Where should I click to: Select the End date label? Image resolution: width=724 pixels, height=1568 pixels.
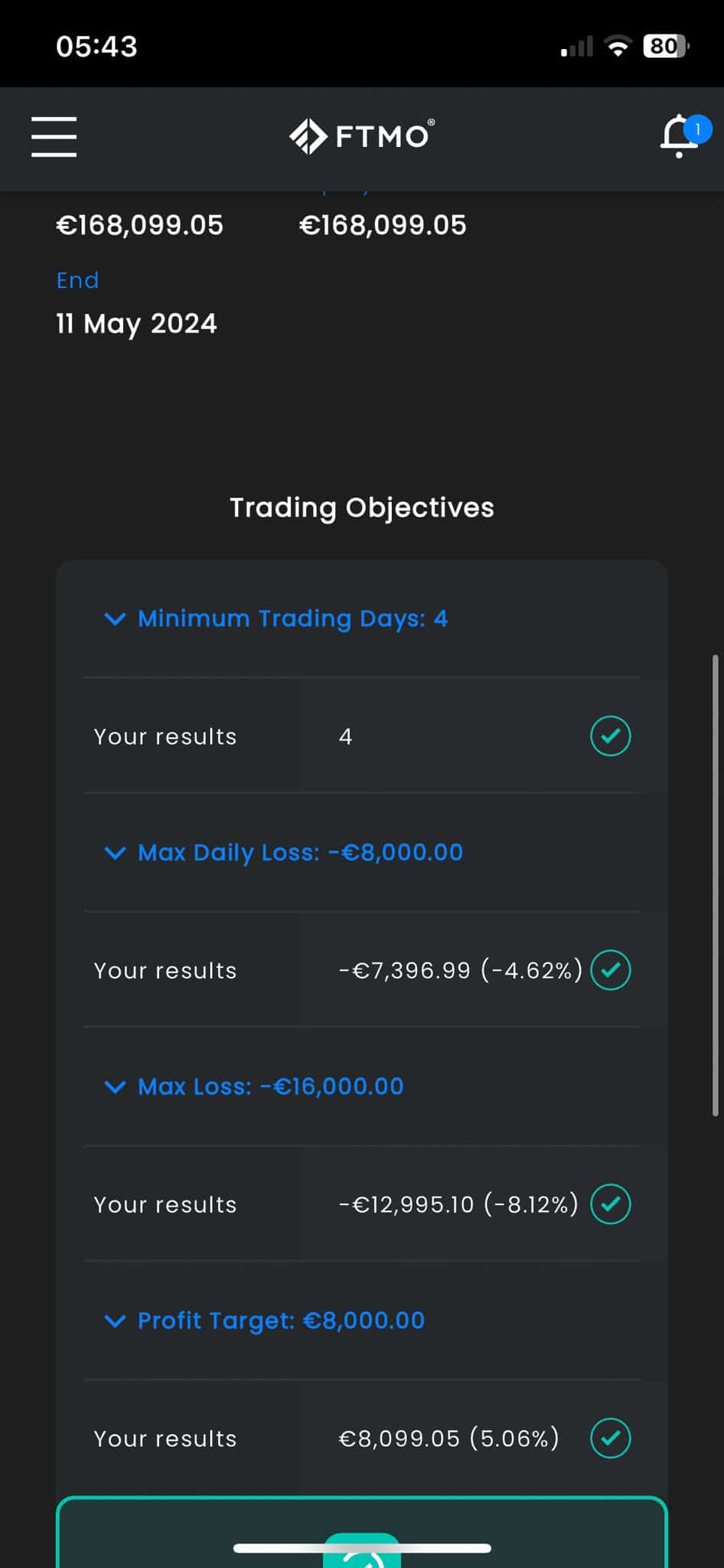click(77, 280)
